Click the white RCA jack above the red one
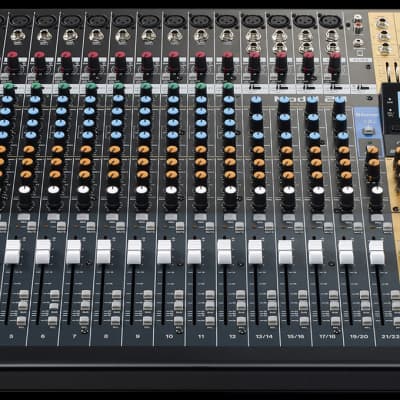Viewport: 400px width, 400px height. [358, 18]
